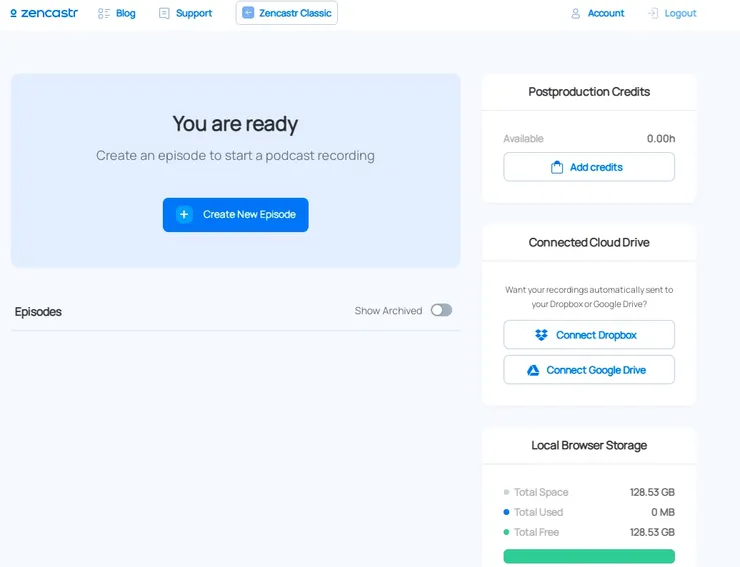Click the Show Archived label
The height and width of the screenshot is (567, 740).
coord(388,311)
